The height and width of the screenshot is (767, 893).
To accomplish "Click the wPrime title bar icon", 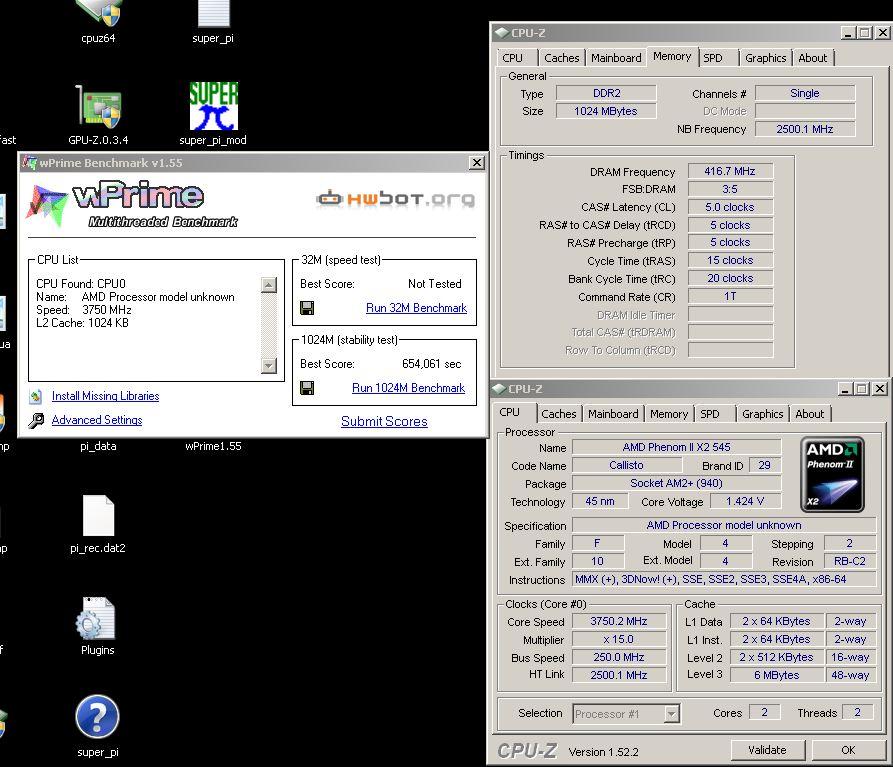I will (29, 163).
